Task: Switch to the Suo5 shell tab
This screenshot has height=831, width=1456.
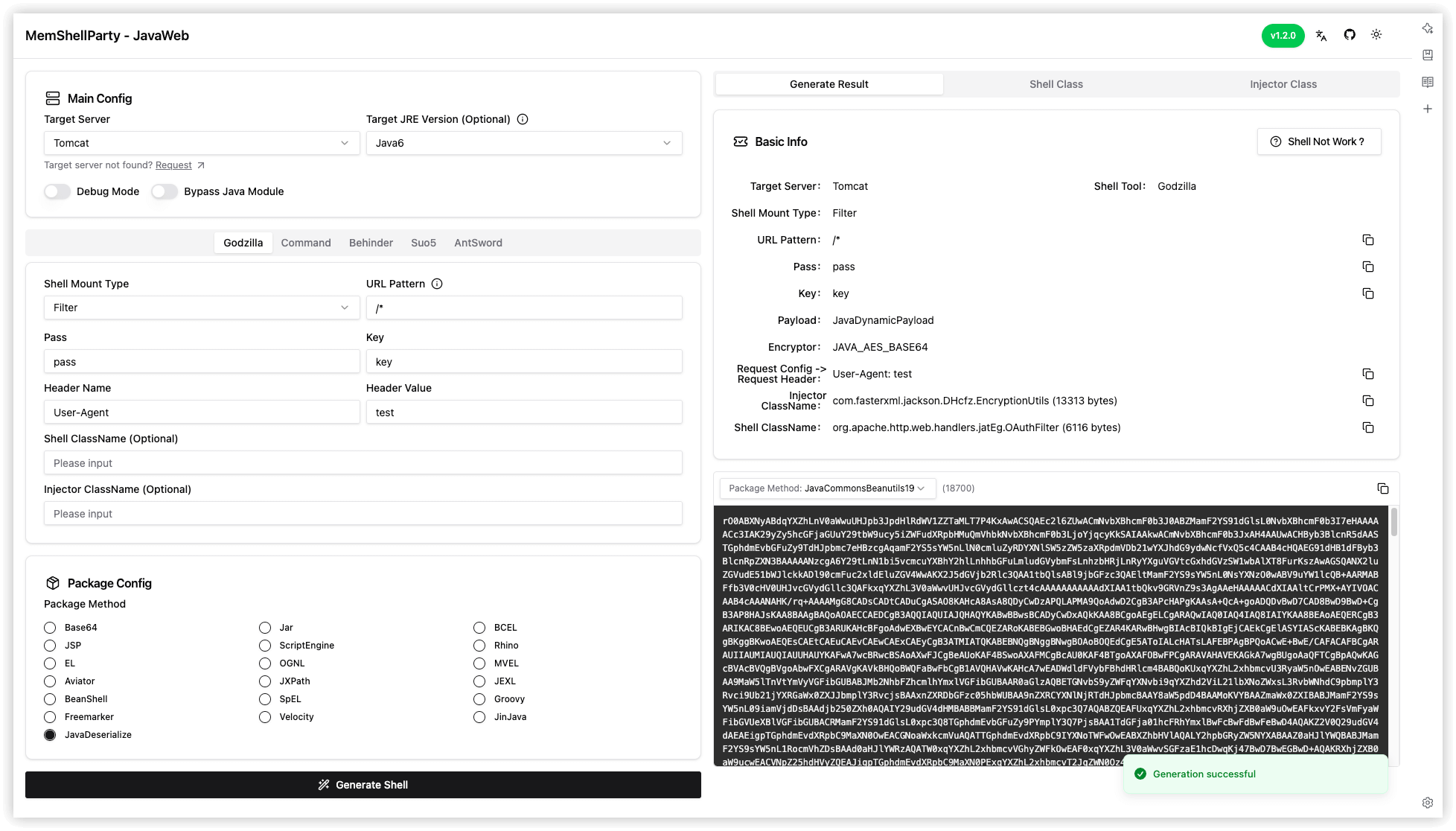Action: point(424,243)
